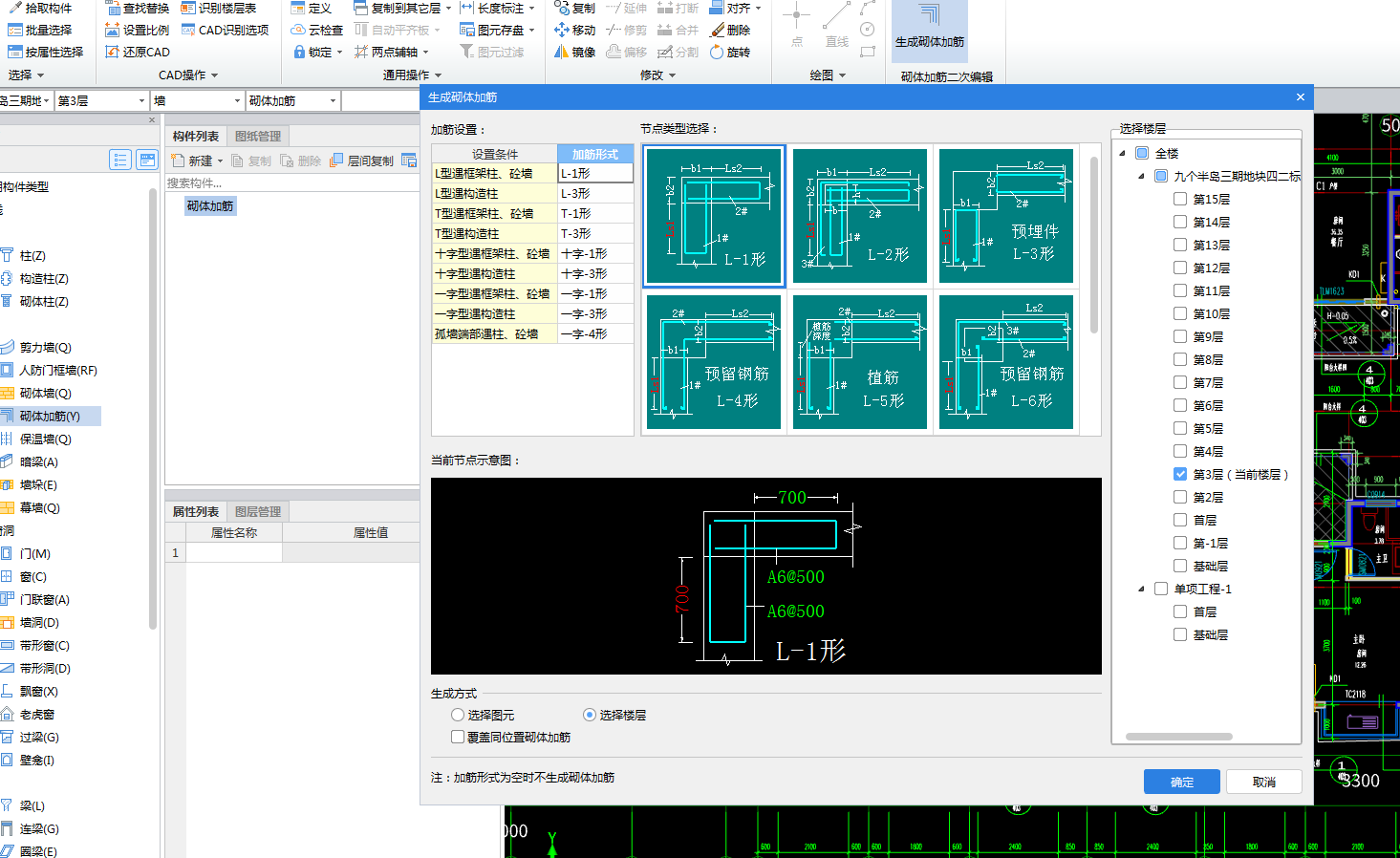
Task: Click 还原CAD restore tool
Action: click(138, 52)
